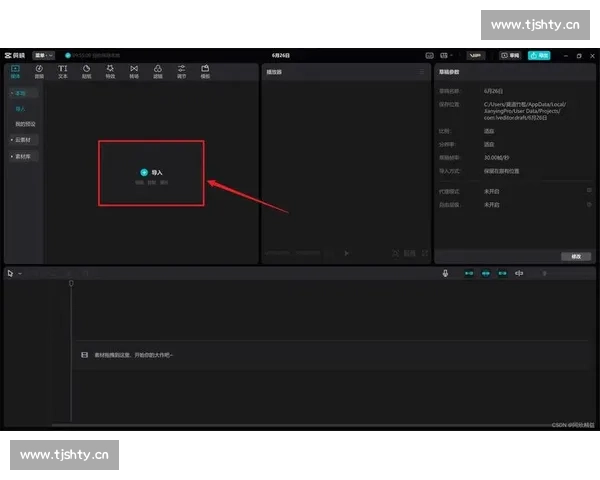The image size is (600, 480).
Task: Click the 播放器 panel title
Action: (274, 72)
